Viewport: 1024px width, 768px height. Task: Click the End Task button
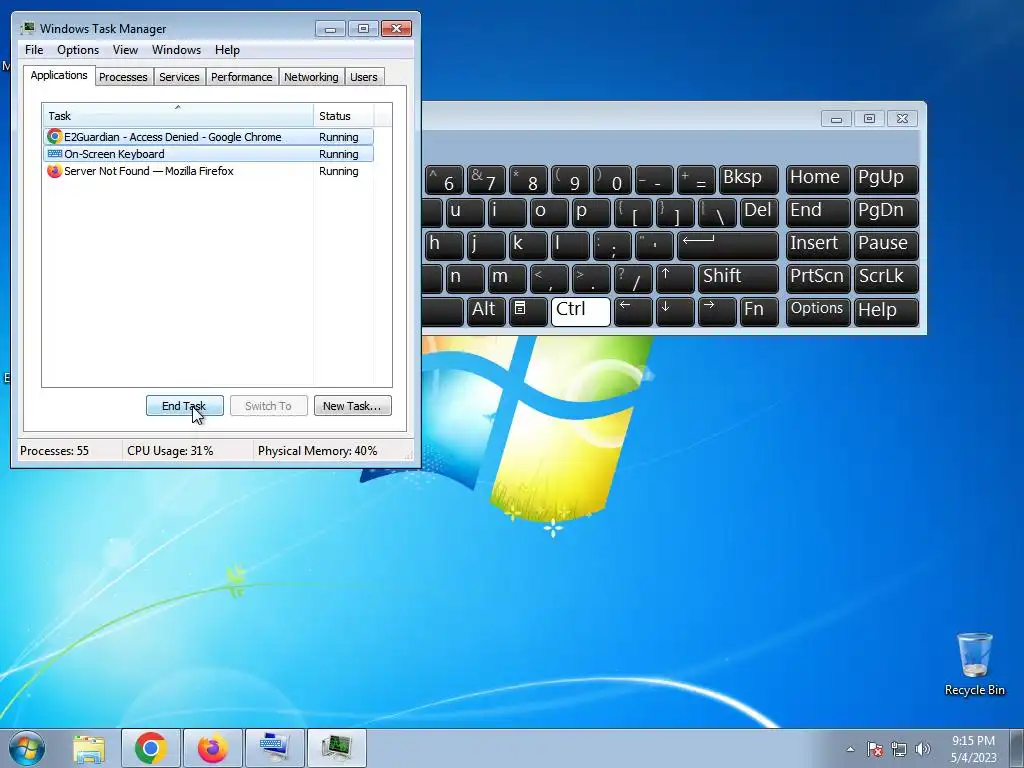(x=184, y=406)
